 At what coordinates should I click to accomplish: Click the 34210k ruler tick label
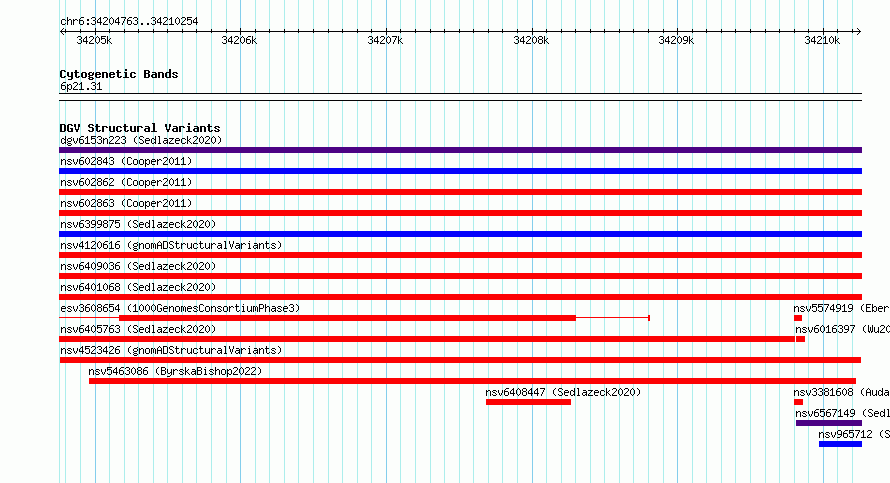click(822, 40)
